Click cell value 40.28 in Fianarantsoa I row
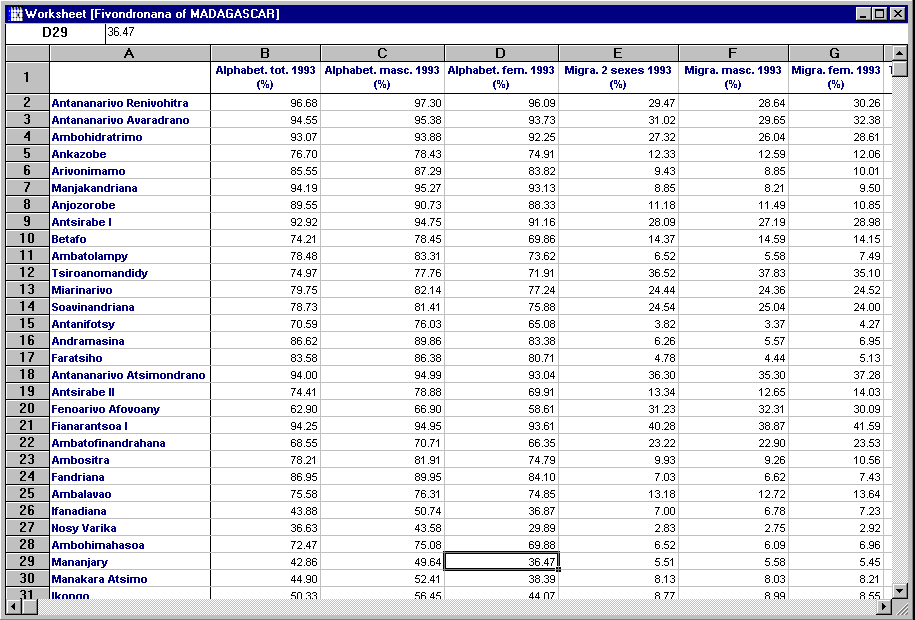Image resolution: width=915 pixels, height=620 pixels. [618, 426]
